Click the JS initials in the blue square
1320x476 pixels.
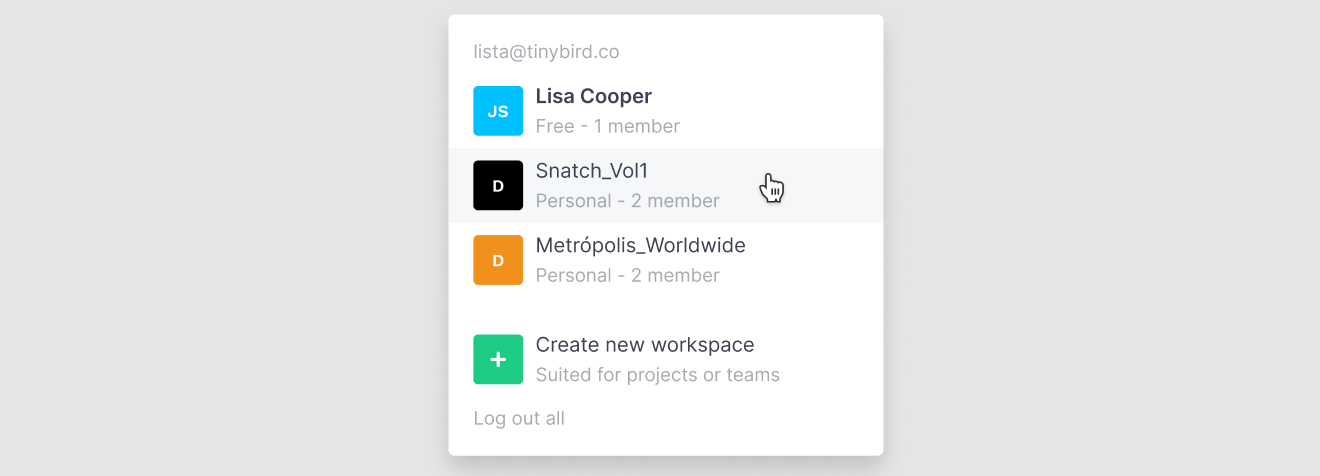[x=498, y=112]
